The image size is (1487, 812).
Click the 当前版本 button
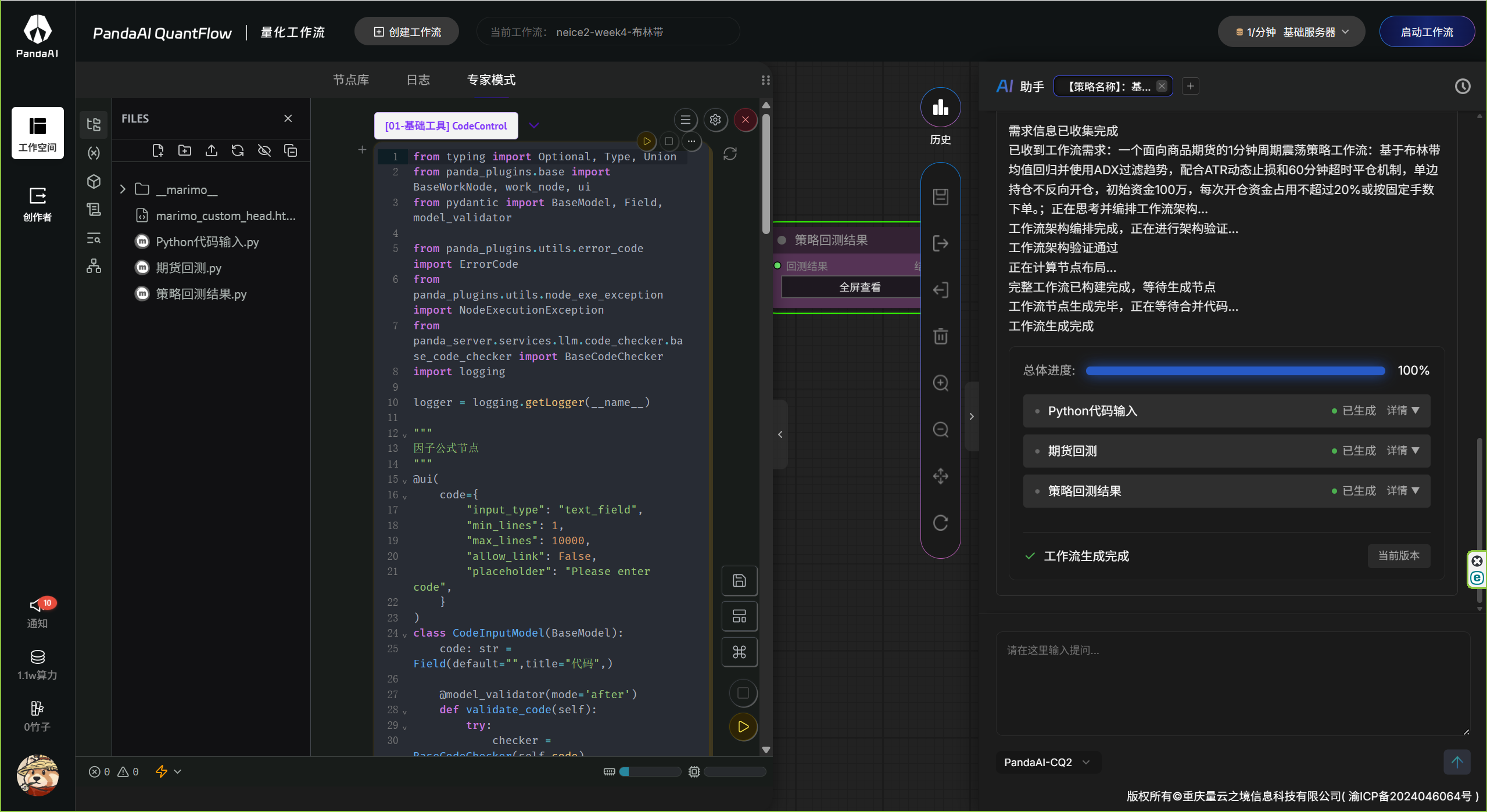[1399, 556]
